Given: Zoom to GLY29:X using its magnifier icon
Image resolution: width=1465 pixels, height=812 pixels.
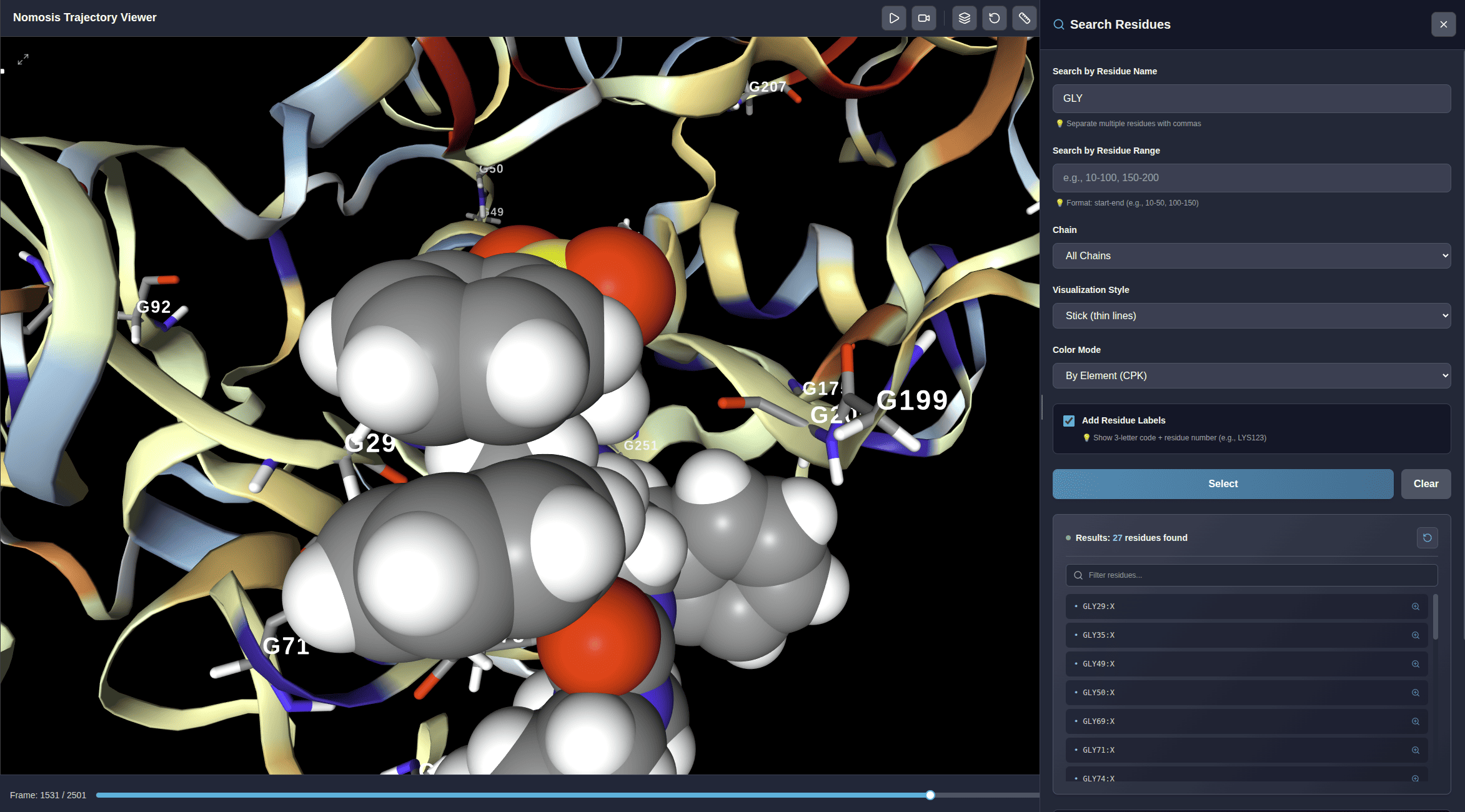Looking at the screenshot, I should (x=1416, y=607).
